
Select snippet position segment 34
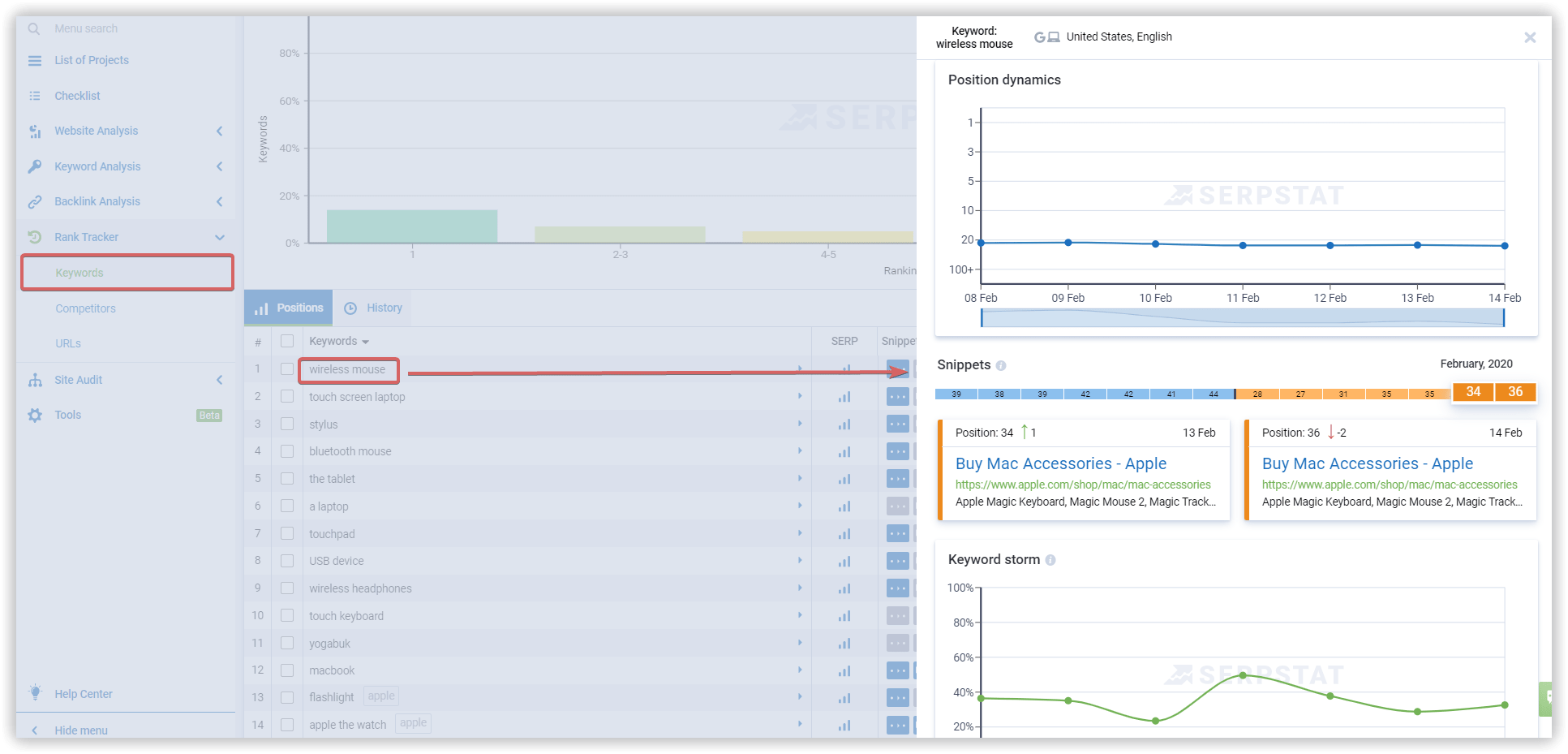point(1473,392)
